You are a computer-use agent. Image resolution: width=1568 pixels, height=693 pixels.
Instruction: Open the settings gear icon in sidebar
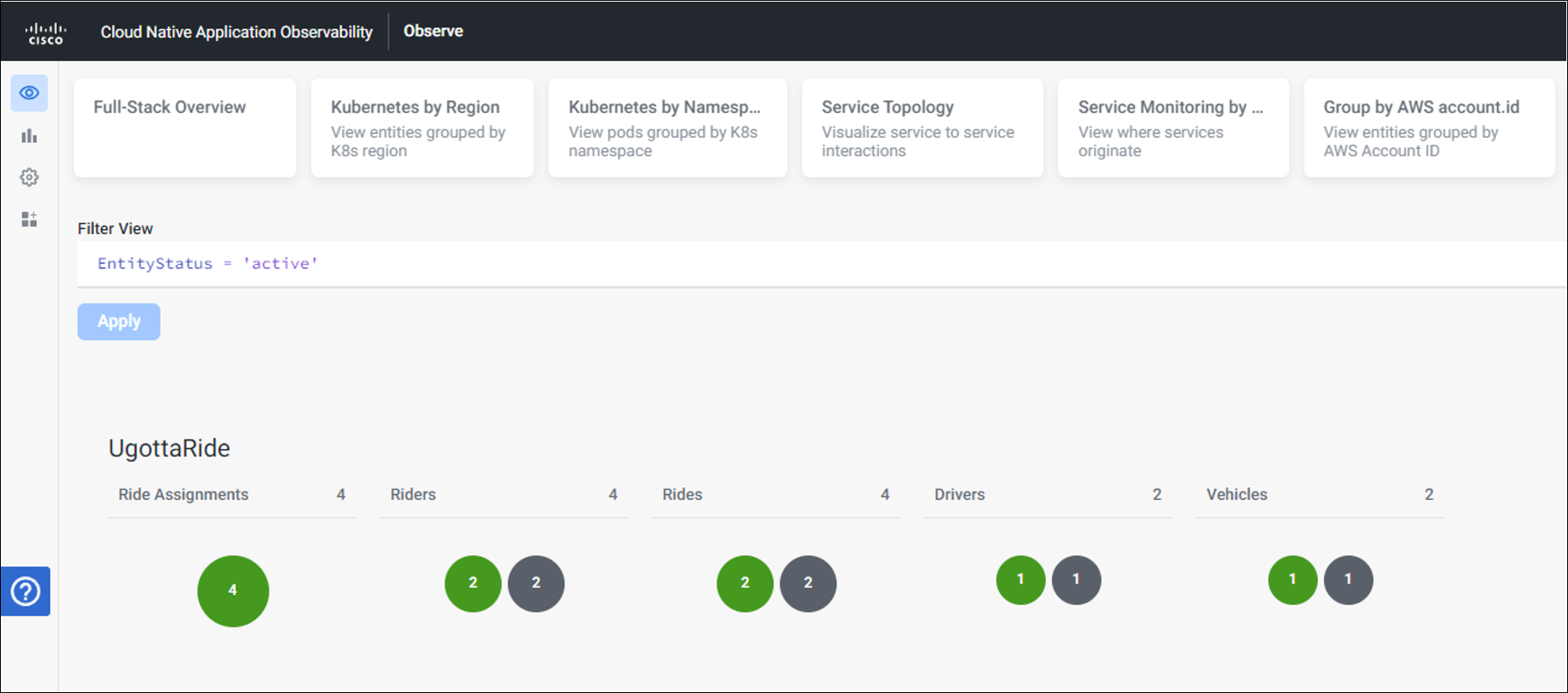click(29, 177)
